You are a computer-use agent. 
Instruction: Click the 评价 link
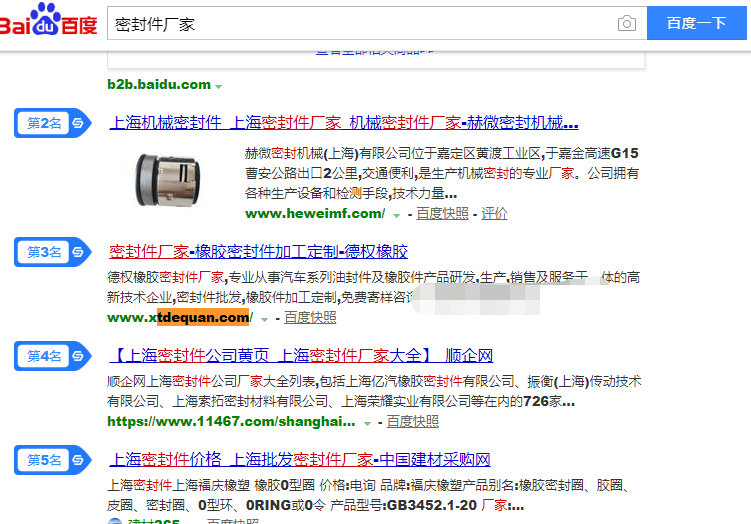pos(494,213)
